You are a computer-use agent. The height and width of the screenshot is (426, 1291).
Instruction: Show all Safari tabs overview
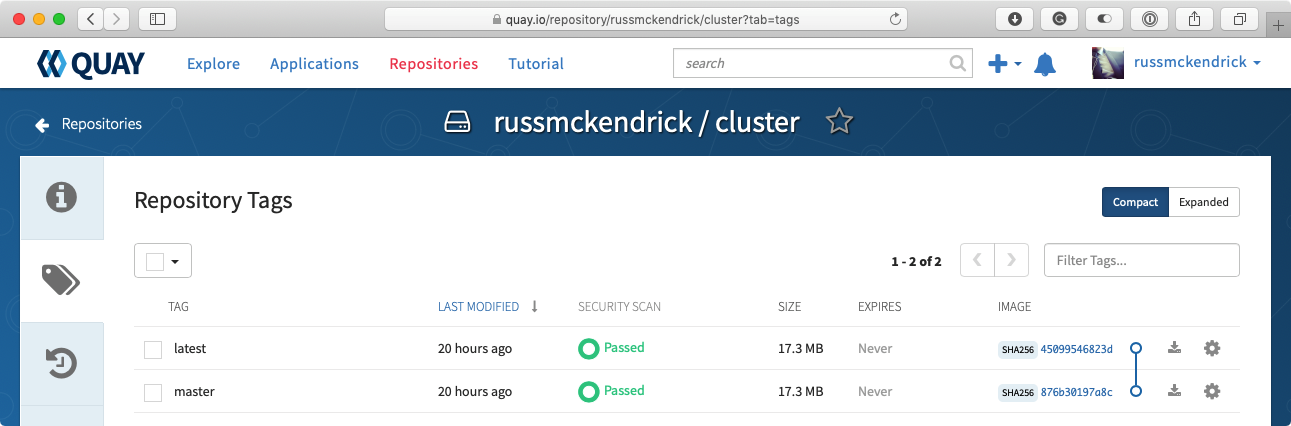pos(1239,18)
